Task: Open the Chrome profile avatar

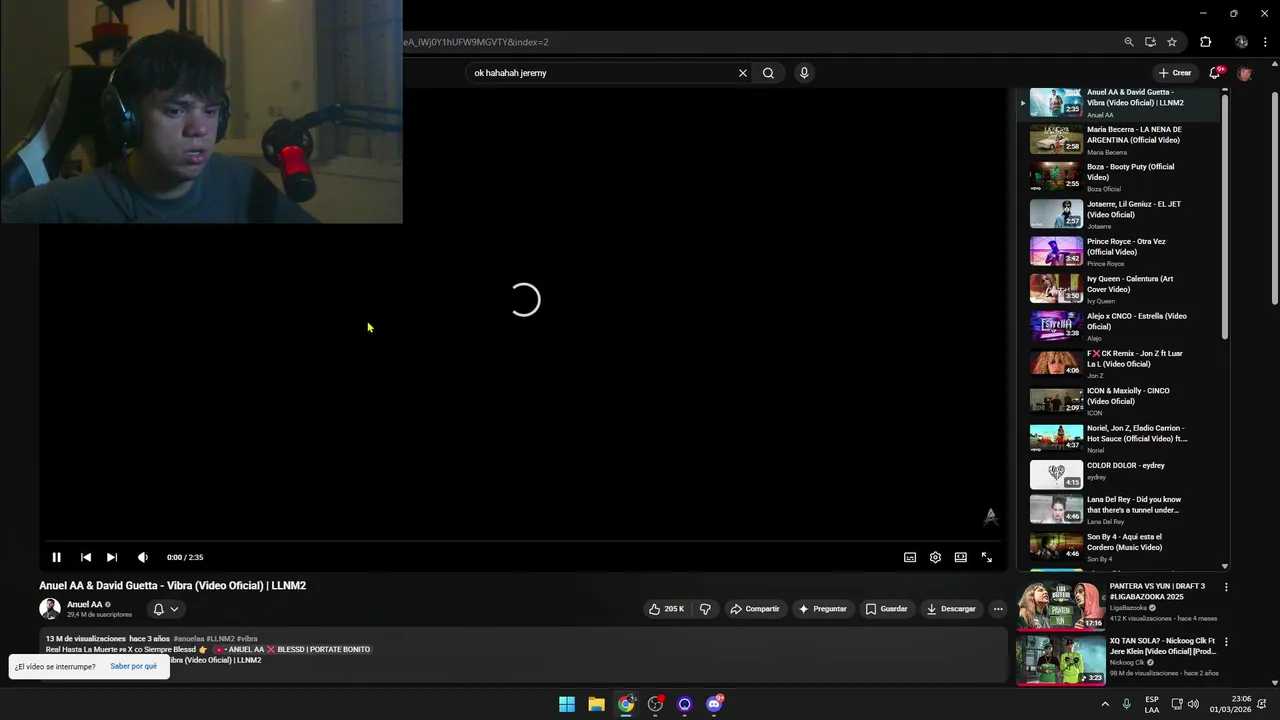Action: pyautogui.click(x=1242, y=42)
